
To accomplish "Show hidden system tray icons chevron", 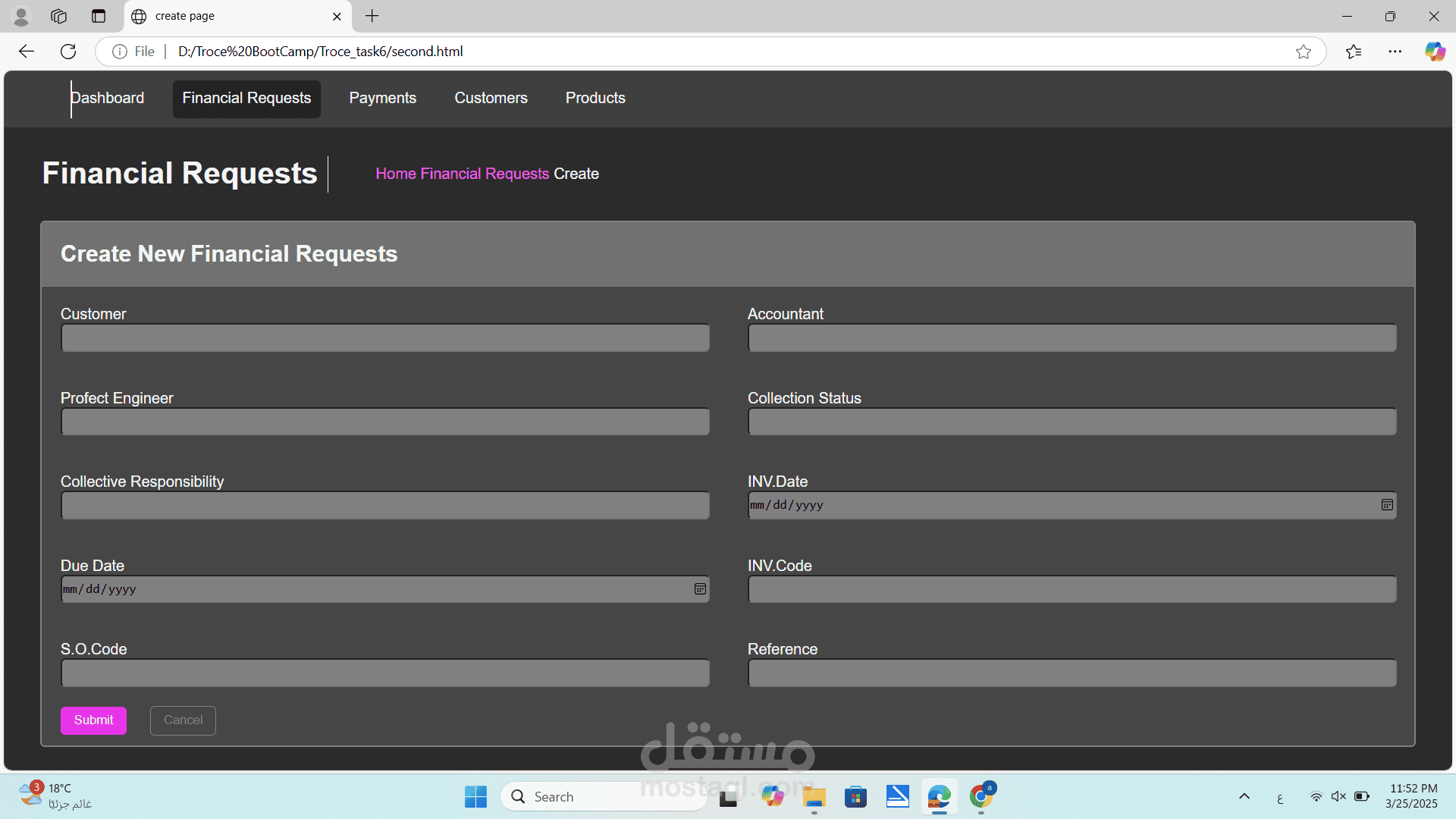I will pos(1244,796).
